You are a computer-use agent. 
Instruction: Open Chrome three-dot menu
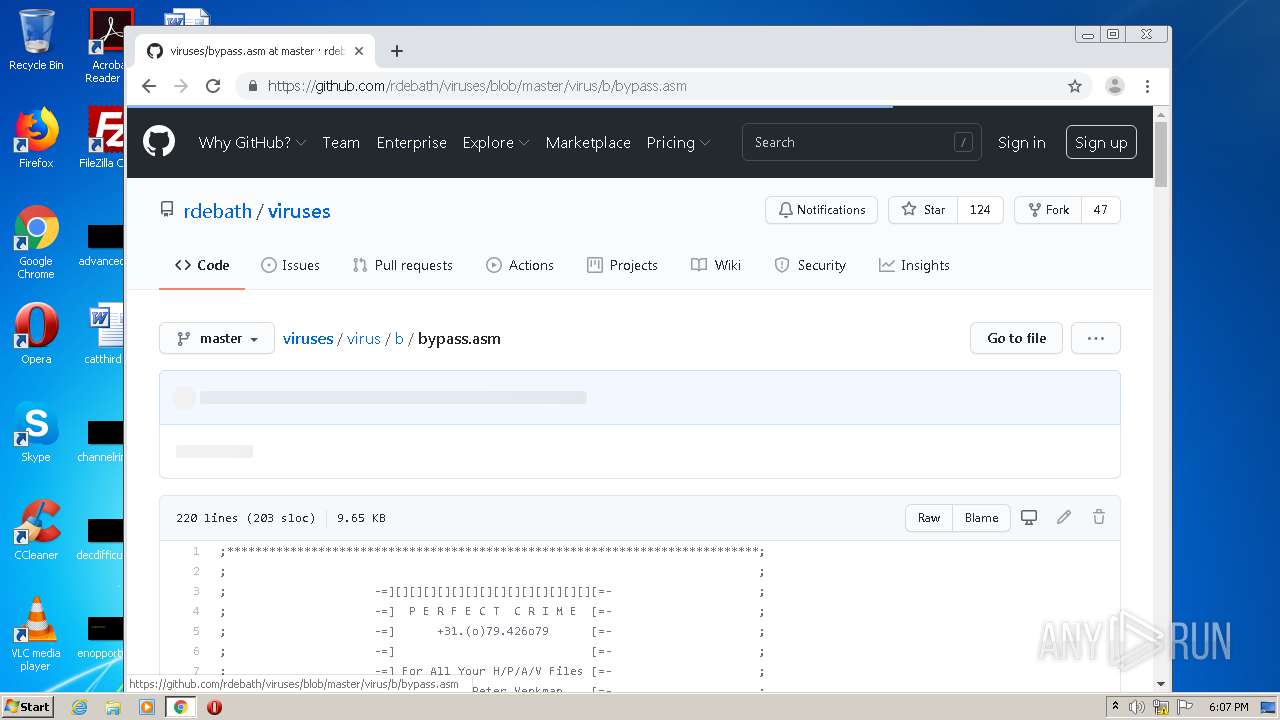(x=1148, y=86)
